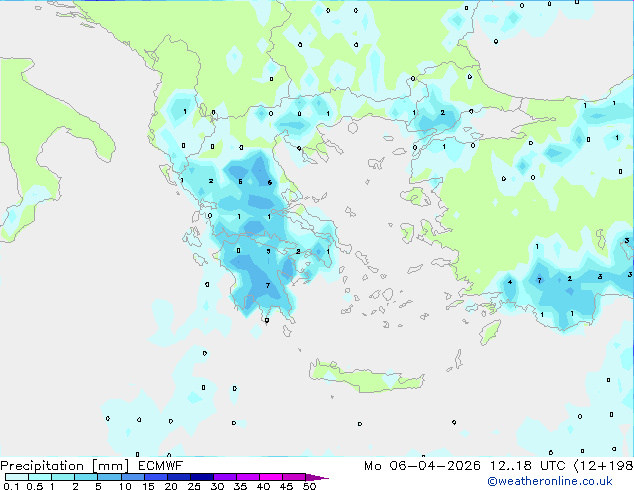Click the '6' precipitation value in central Greece
The width and height of the screenshot is (634, 490).
coord(270,183)
